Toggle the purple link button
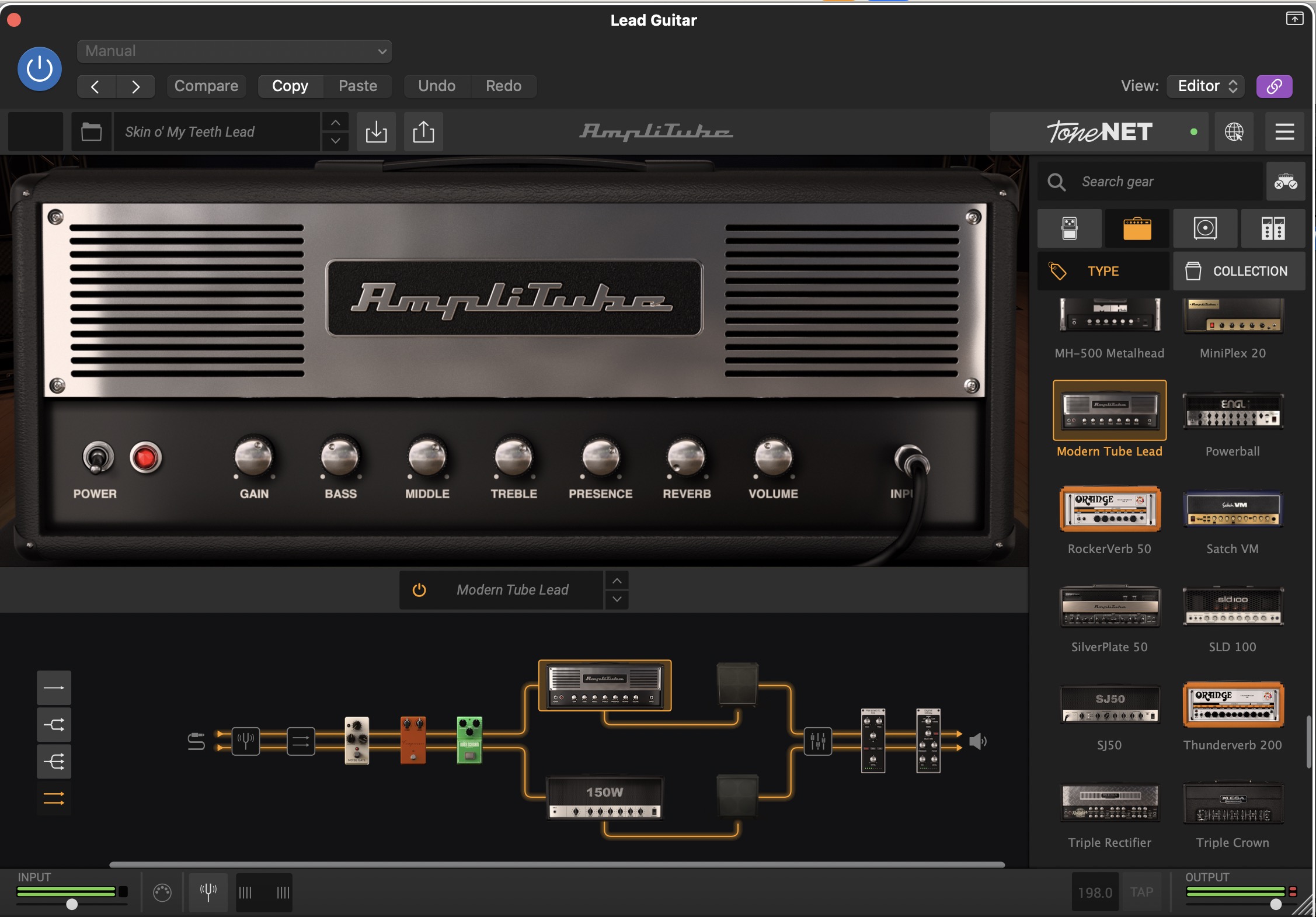Image resolution: width=1316 pixels, height=917 pixels. click(1274, 86)
